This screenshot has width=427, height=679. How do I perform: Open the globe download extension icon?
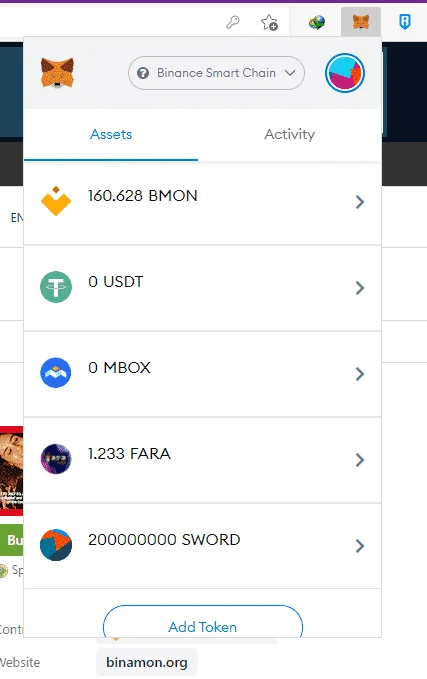tap(317, 22)
